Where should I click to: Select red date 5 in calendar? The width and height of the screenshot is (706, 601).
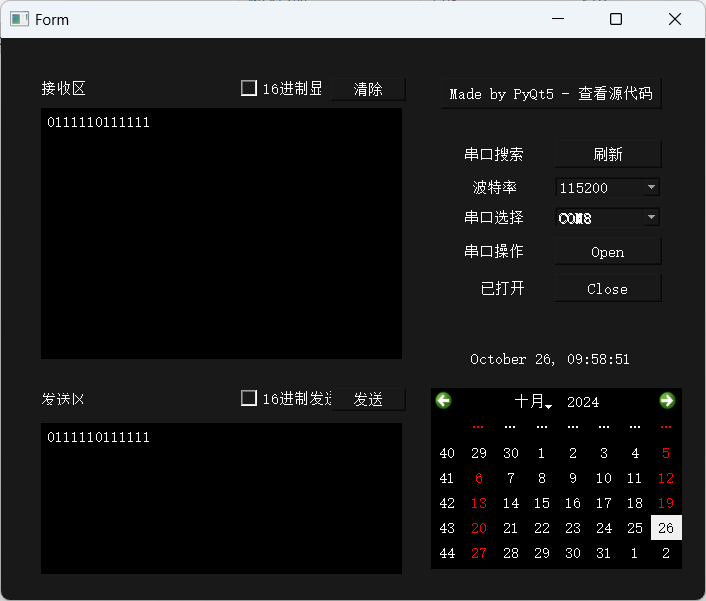click(666, 453)
